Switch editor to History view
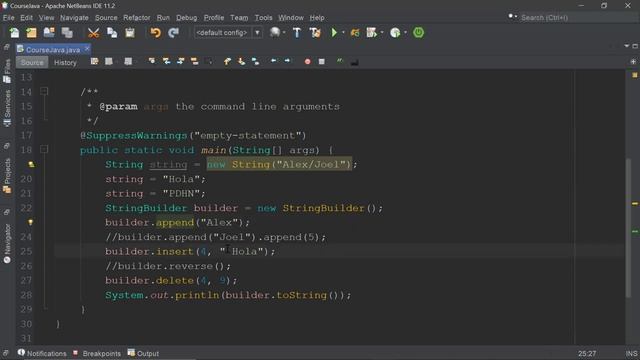 (65, 62)
